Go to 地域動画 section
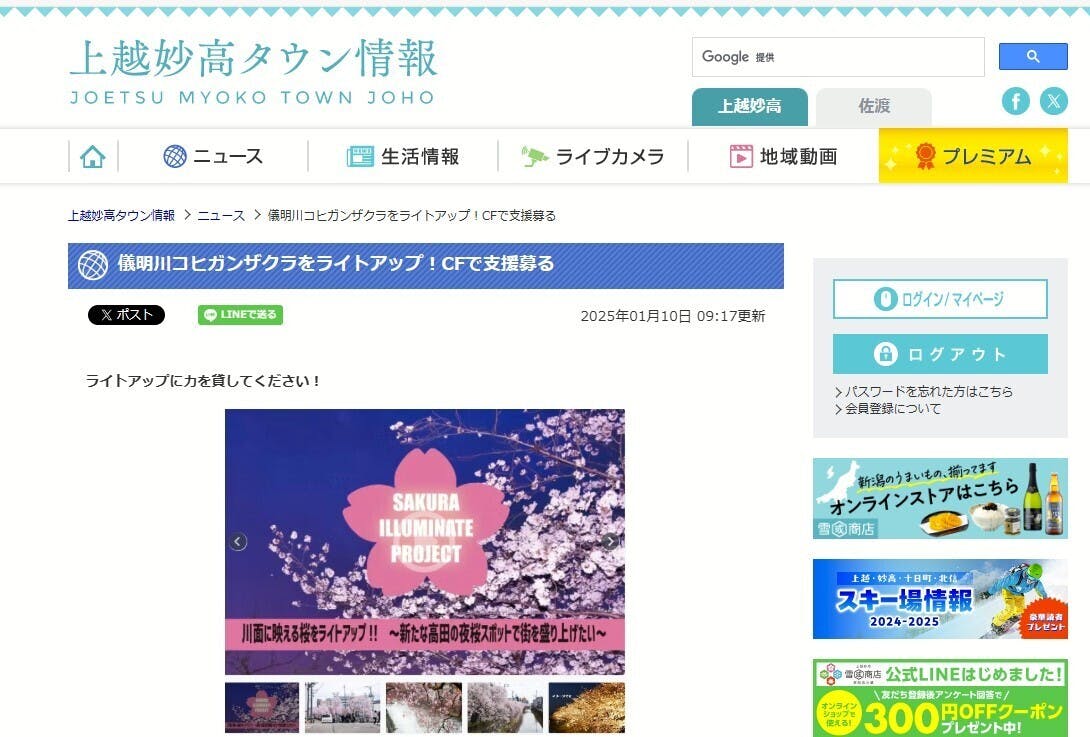The height and width of the screenshot is (737, 1090). click(783, 156)
